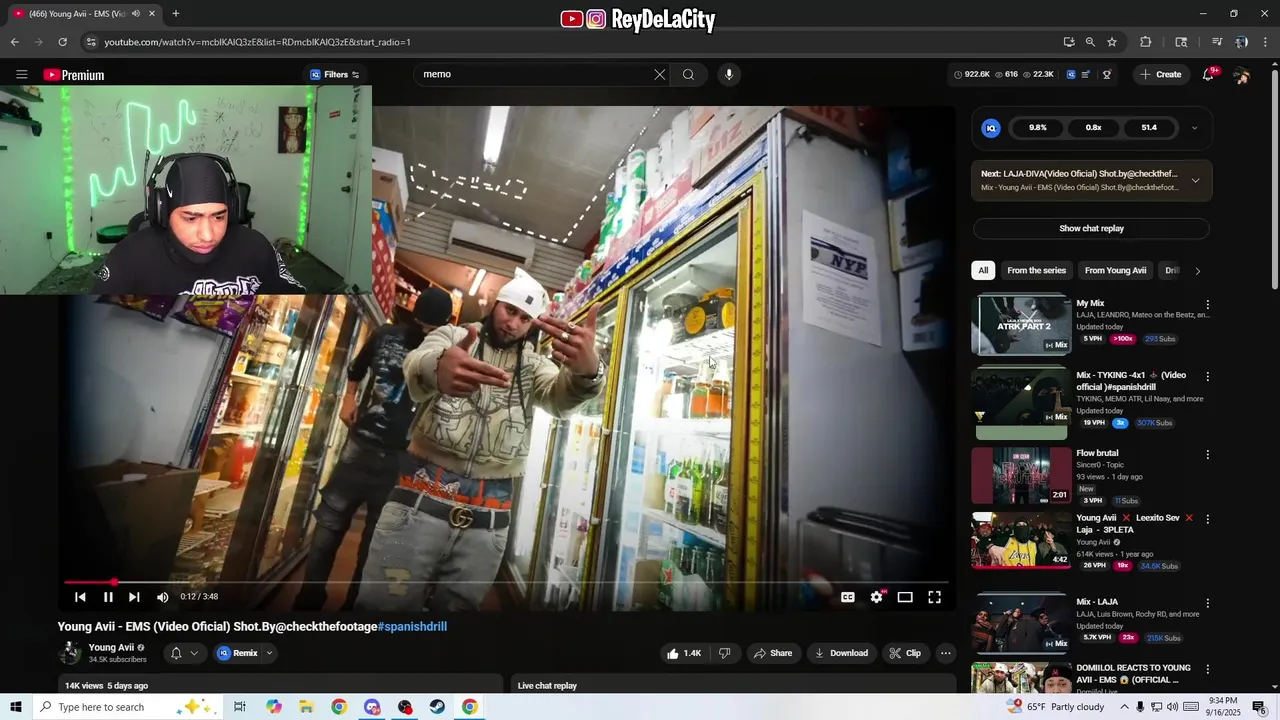Open Steam from the taskbar
Viewport: 1280px width, 720px height.
tap(437, 707)
